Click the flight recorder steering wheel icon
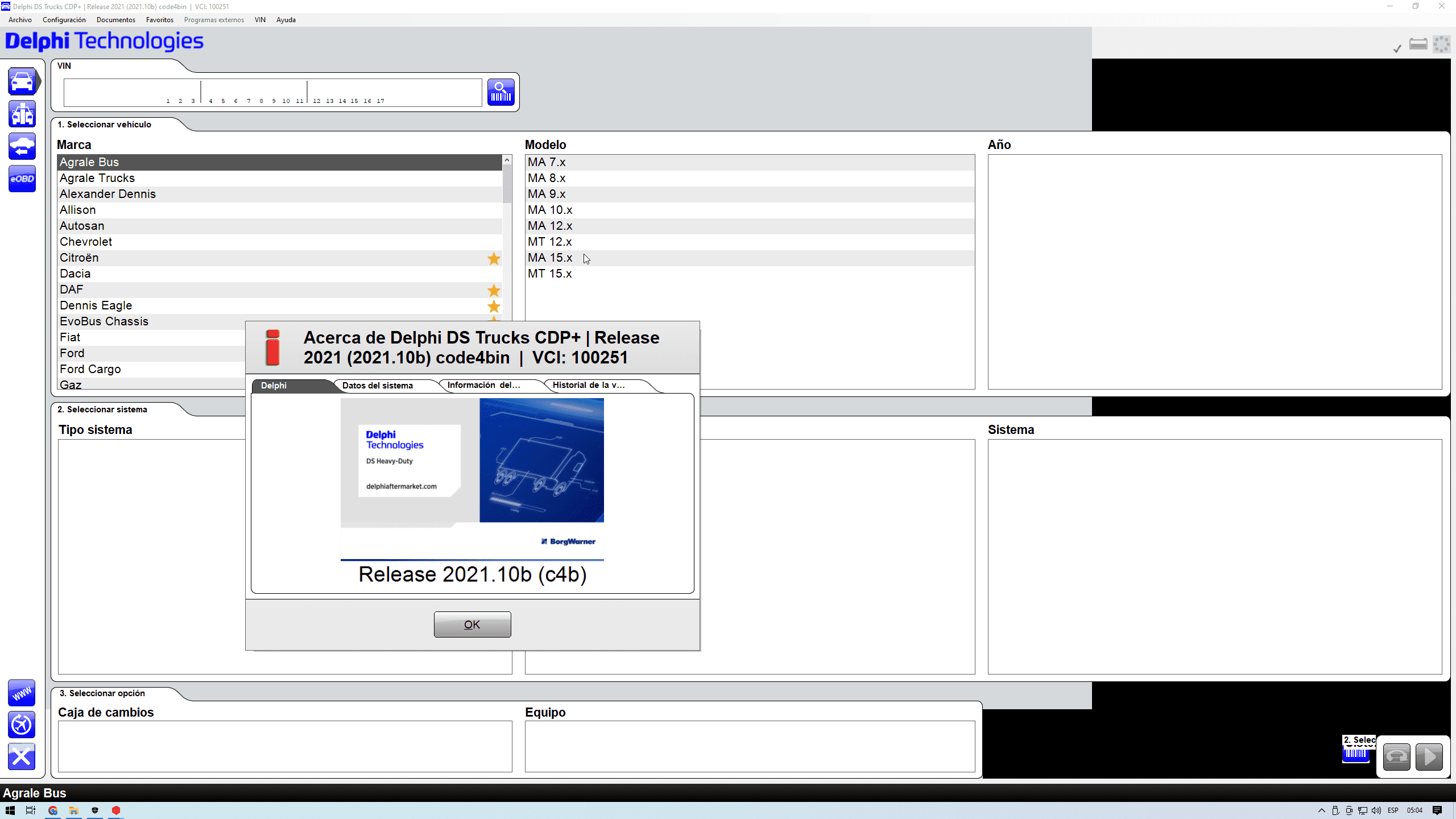This screenshot has height=819, width=1456. coord(22,725)
